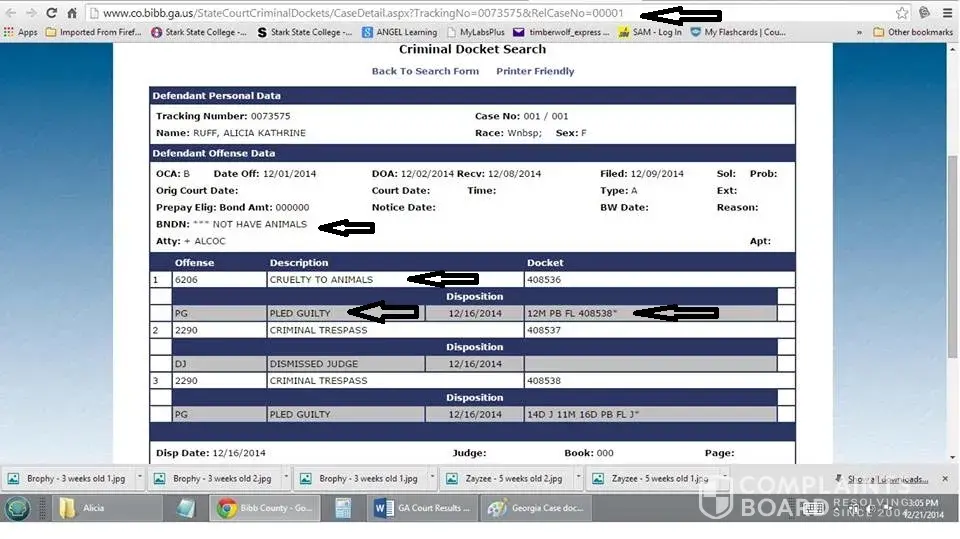Open the Printer Friendly link
Image resolution: width=960 pixels, height=539 pixels.
coord(535,71)
